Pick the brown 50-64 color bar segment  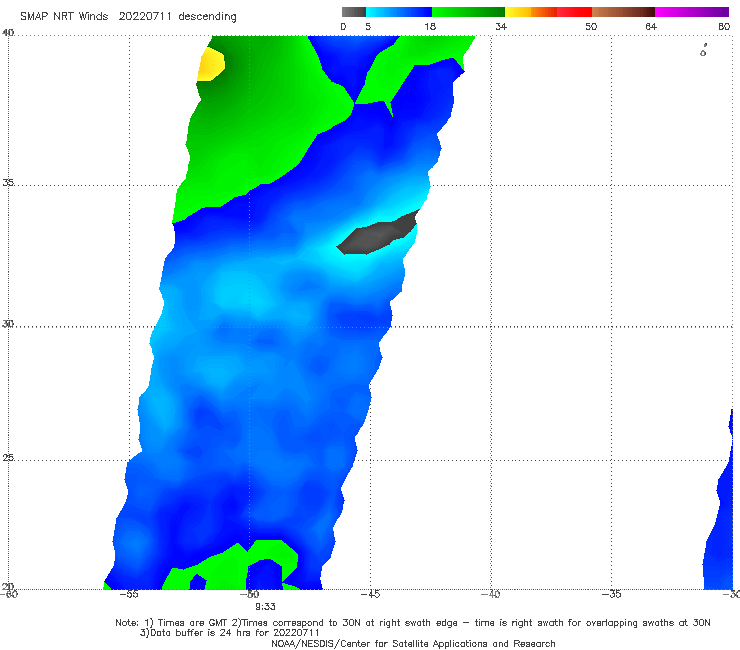click(623, 12)
